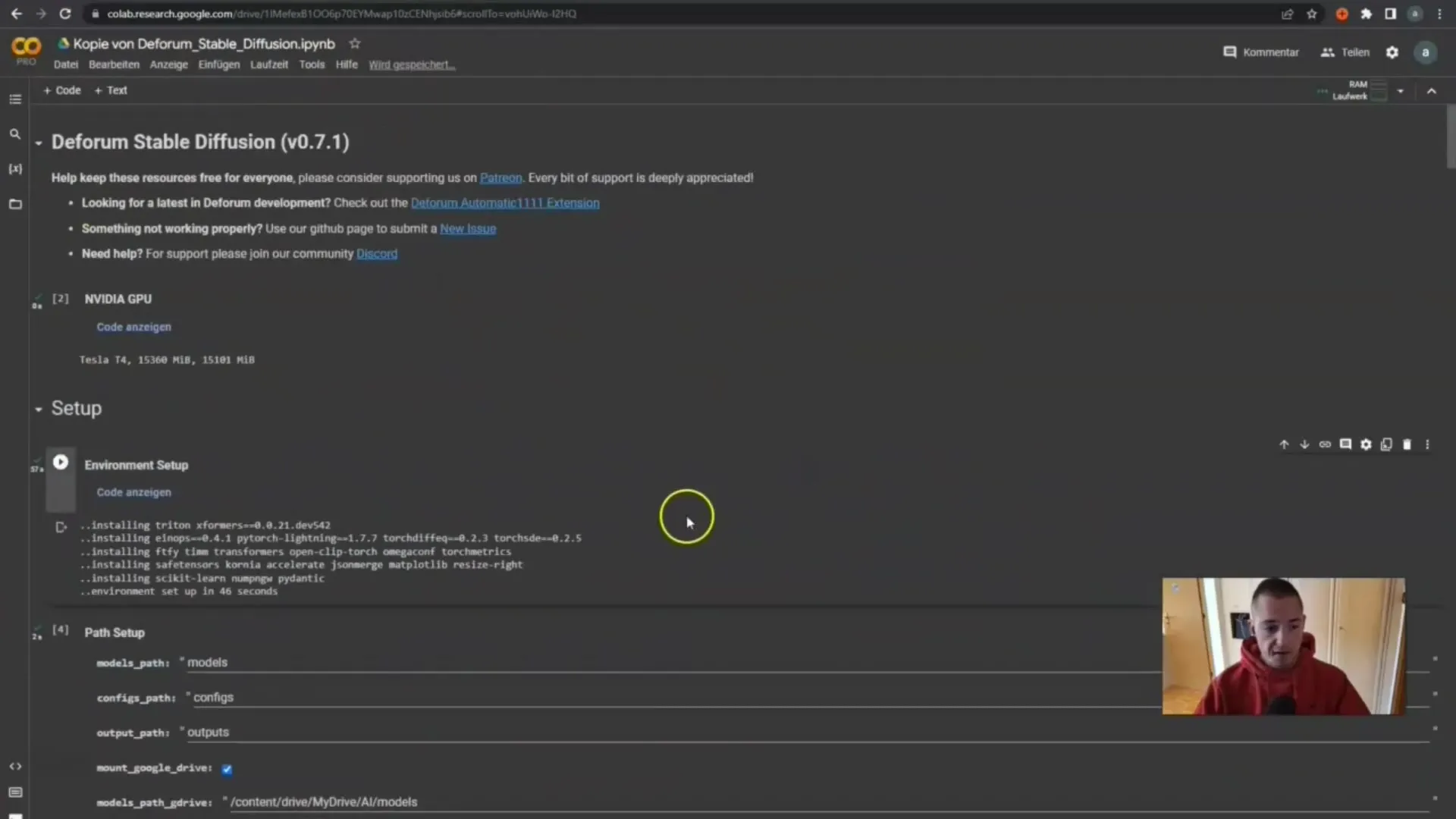Open the variables {x} panel

15,169
